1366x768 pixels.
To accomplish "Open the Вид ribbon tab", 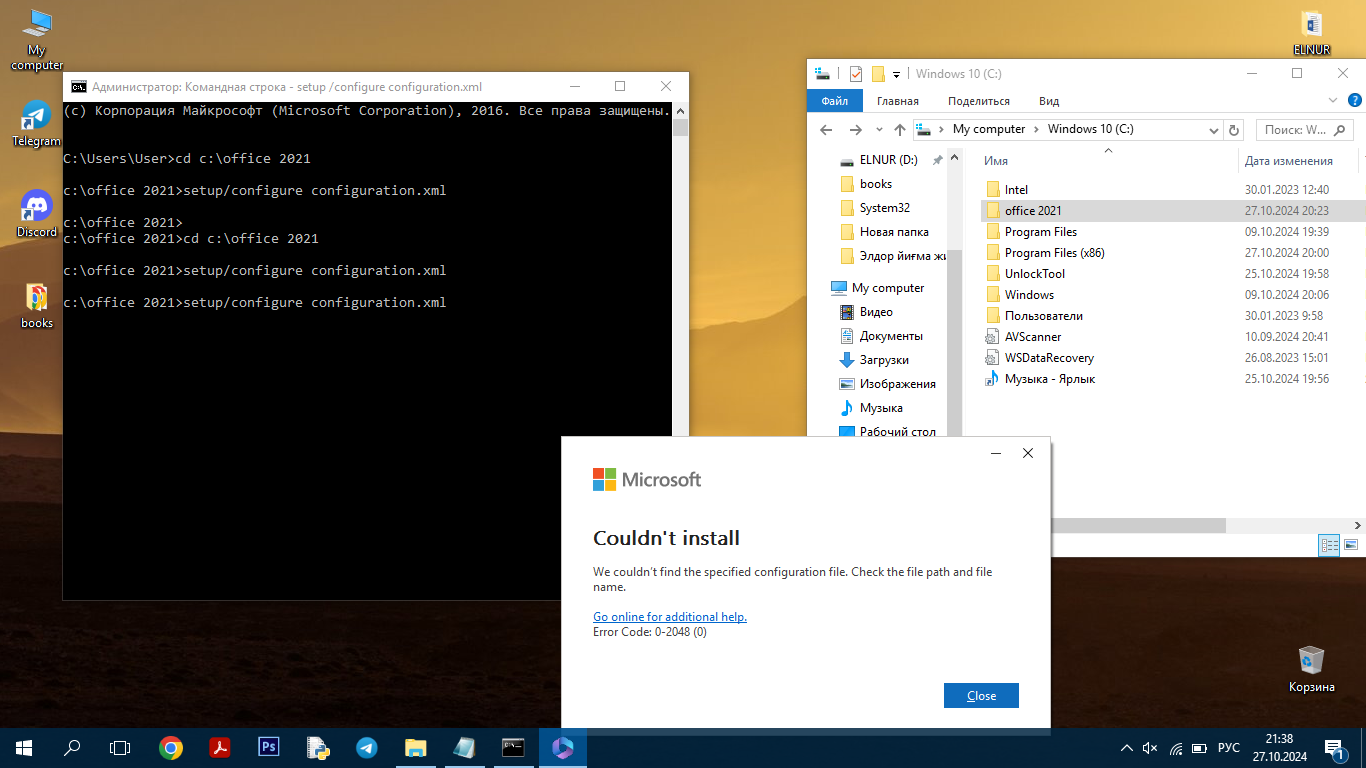I will tap(1049, 101).
